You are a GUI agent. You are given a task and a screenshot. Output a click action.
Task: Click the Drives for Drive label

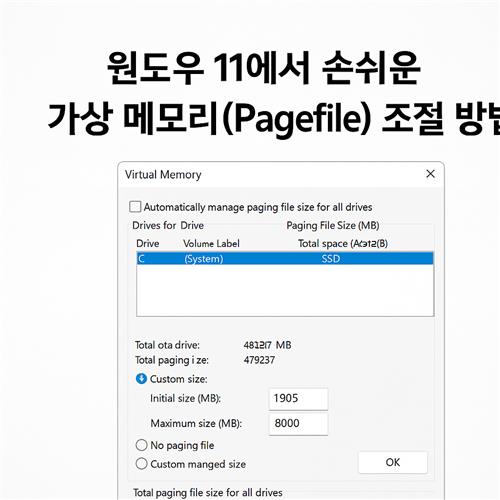coord(168,225)
